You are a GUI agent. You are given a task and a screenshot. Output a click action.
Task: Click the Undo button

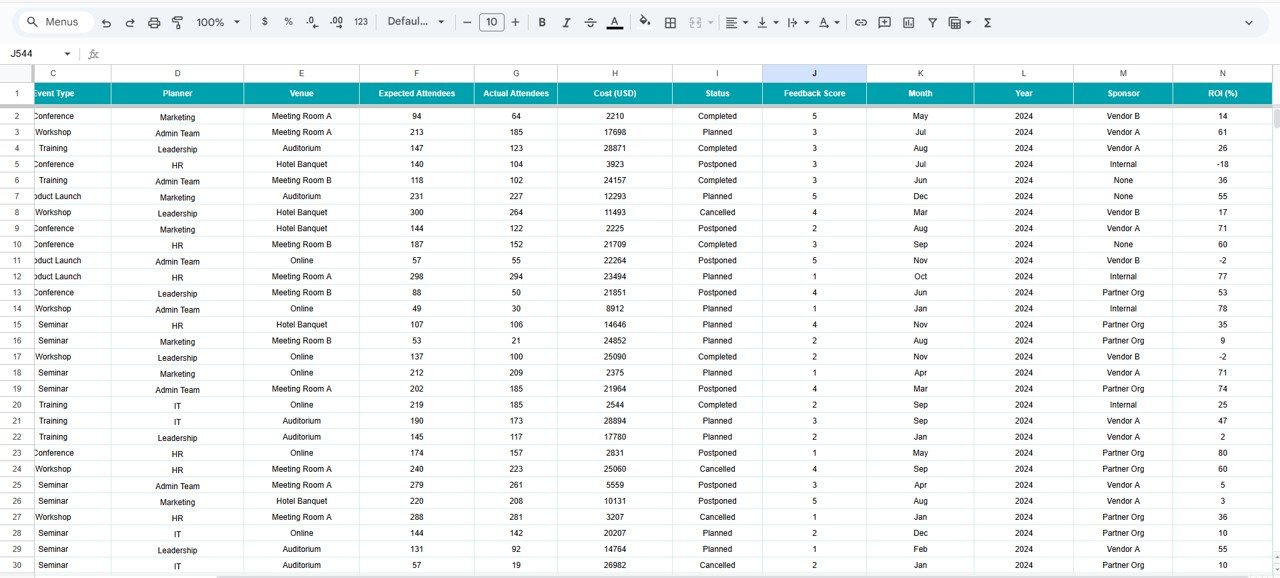click(x=105, y=22)
